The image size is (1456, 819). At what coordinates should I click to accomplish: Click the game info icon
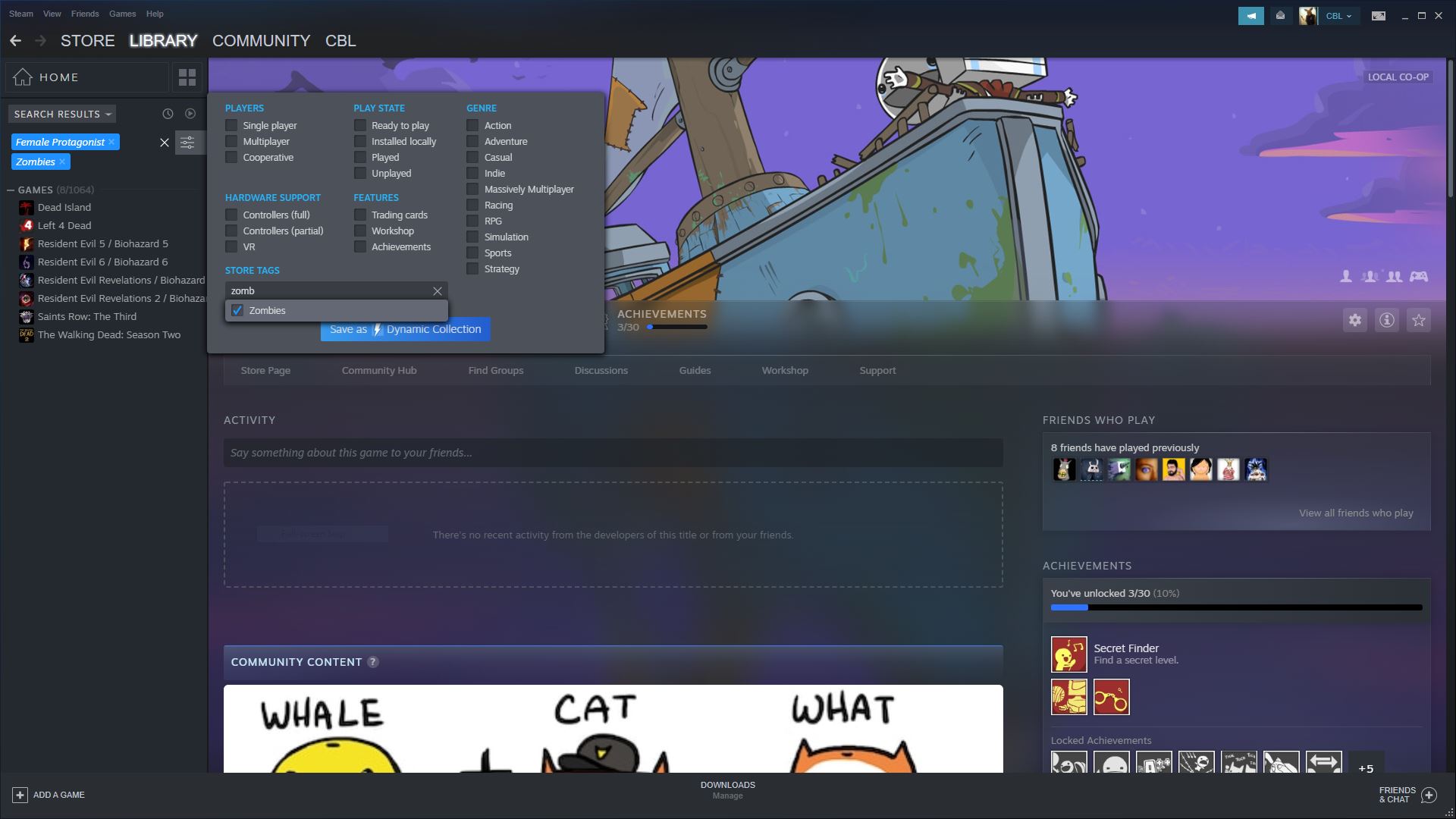point(1386,320)
